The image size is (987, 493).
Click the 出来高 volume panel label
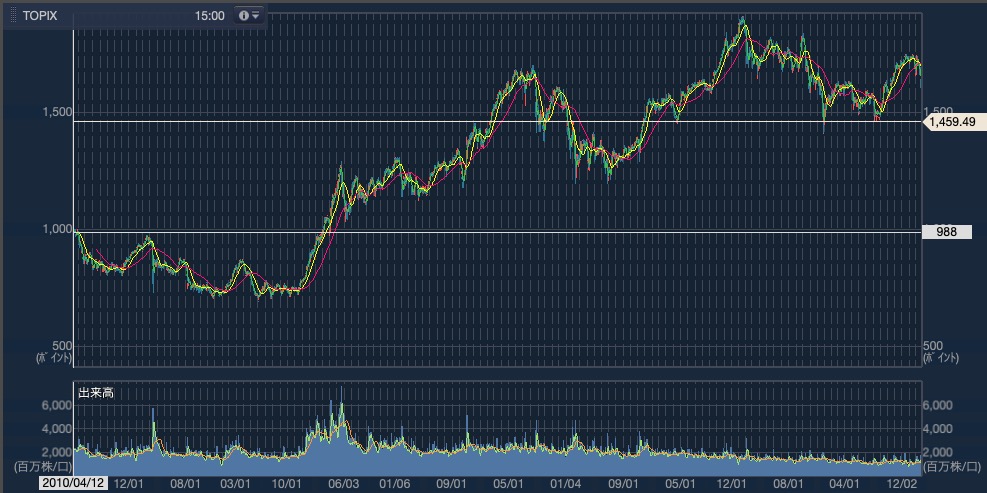(x=96, y=393)
